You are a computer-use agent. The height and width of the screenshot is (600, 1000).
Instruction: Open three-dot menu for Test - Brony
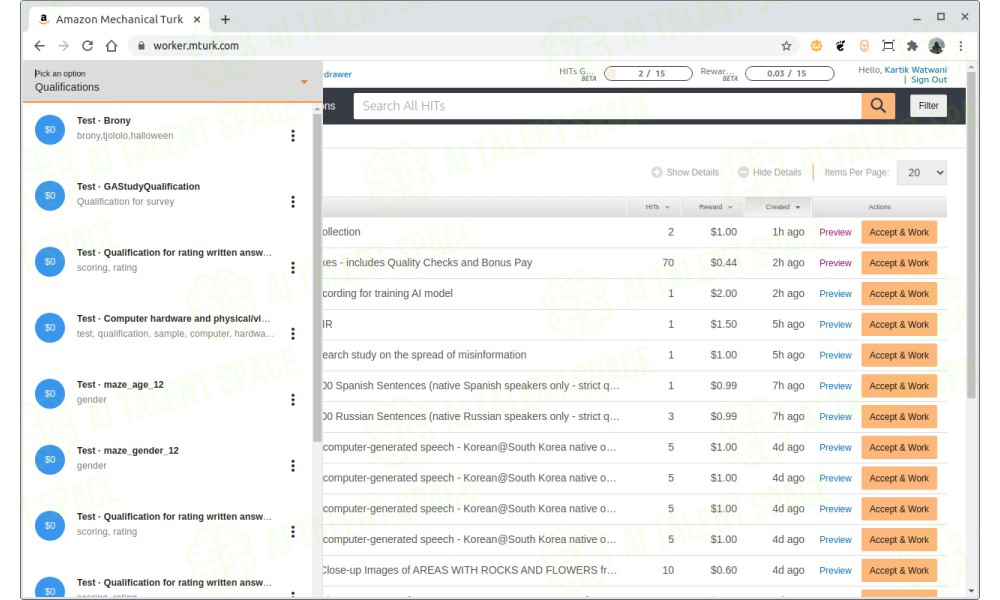[293, 136]
